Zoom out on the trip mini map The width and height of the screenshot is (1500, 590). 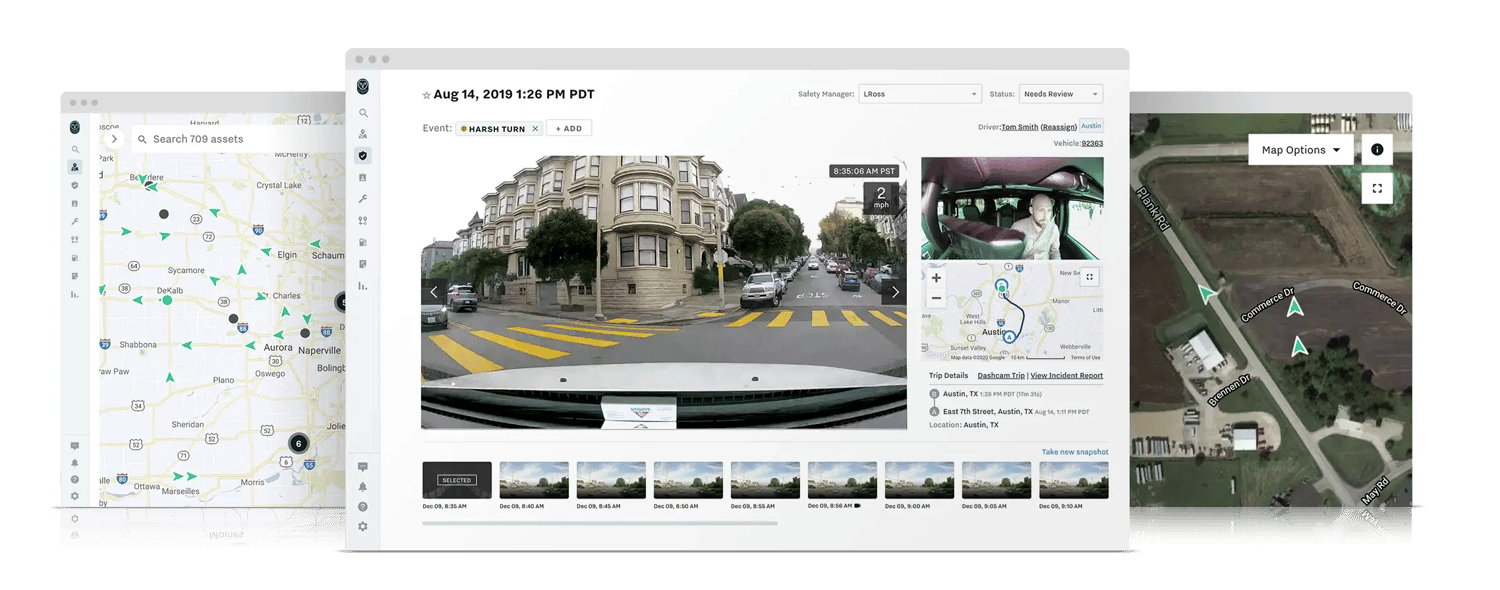[x=936, y=298]
